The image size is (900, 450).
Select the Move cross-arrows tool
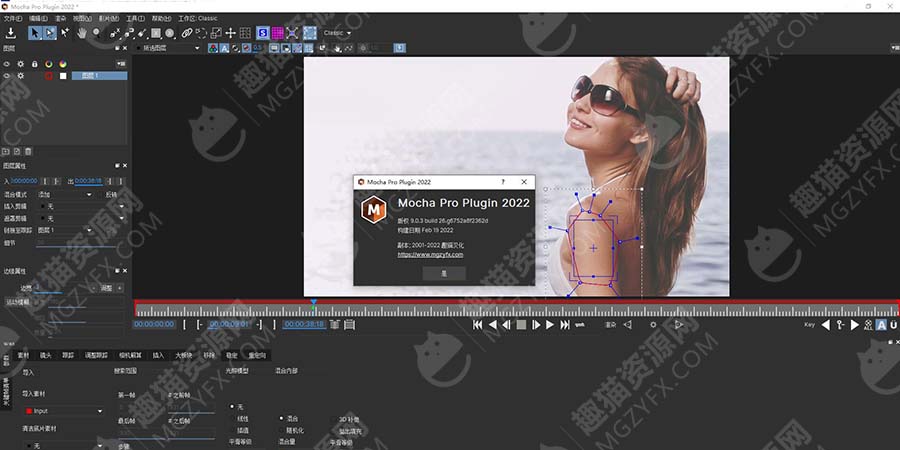coord(230,33)
